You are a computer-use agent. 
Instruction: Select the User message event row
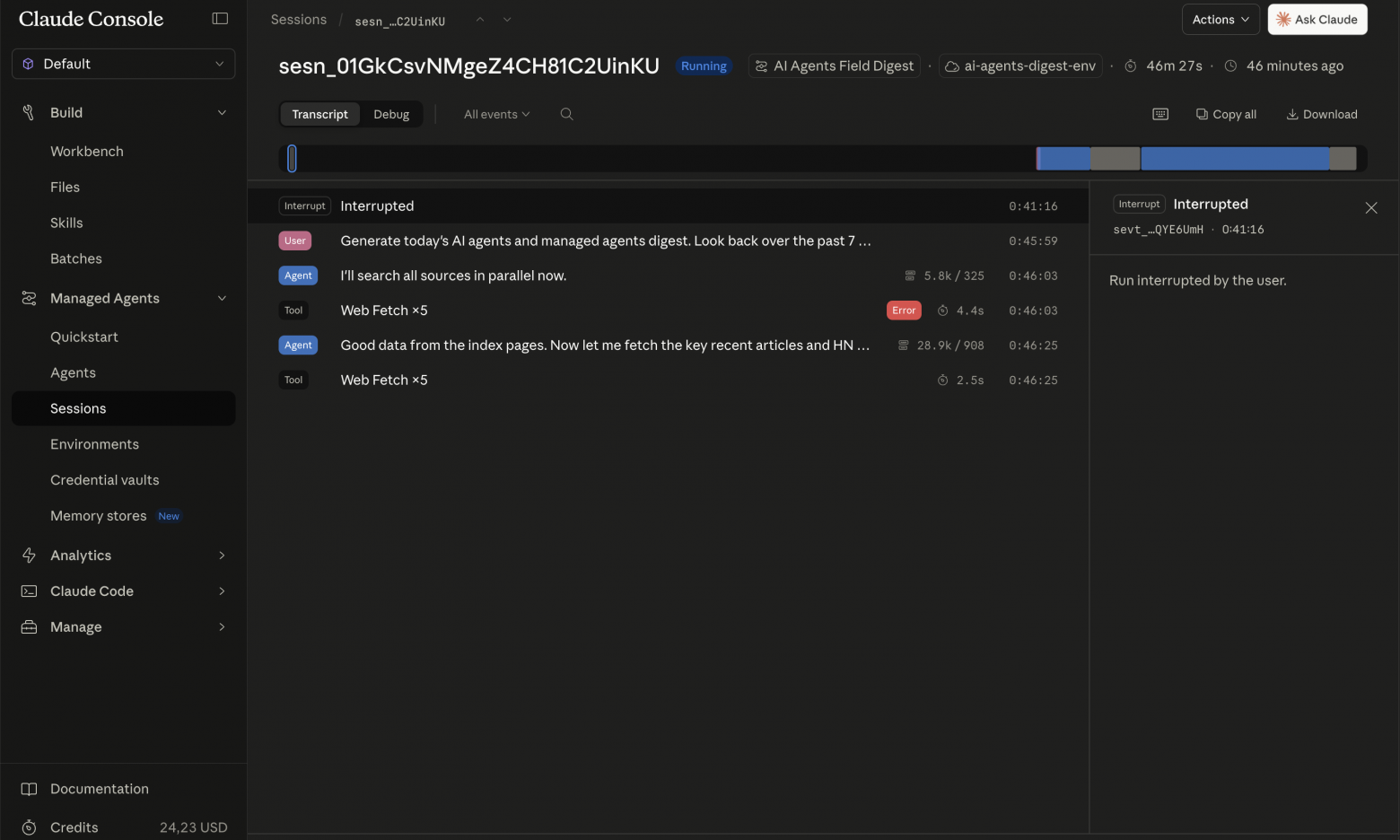point(668,241)
